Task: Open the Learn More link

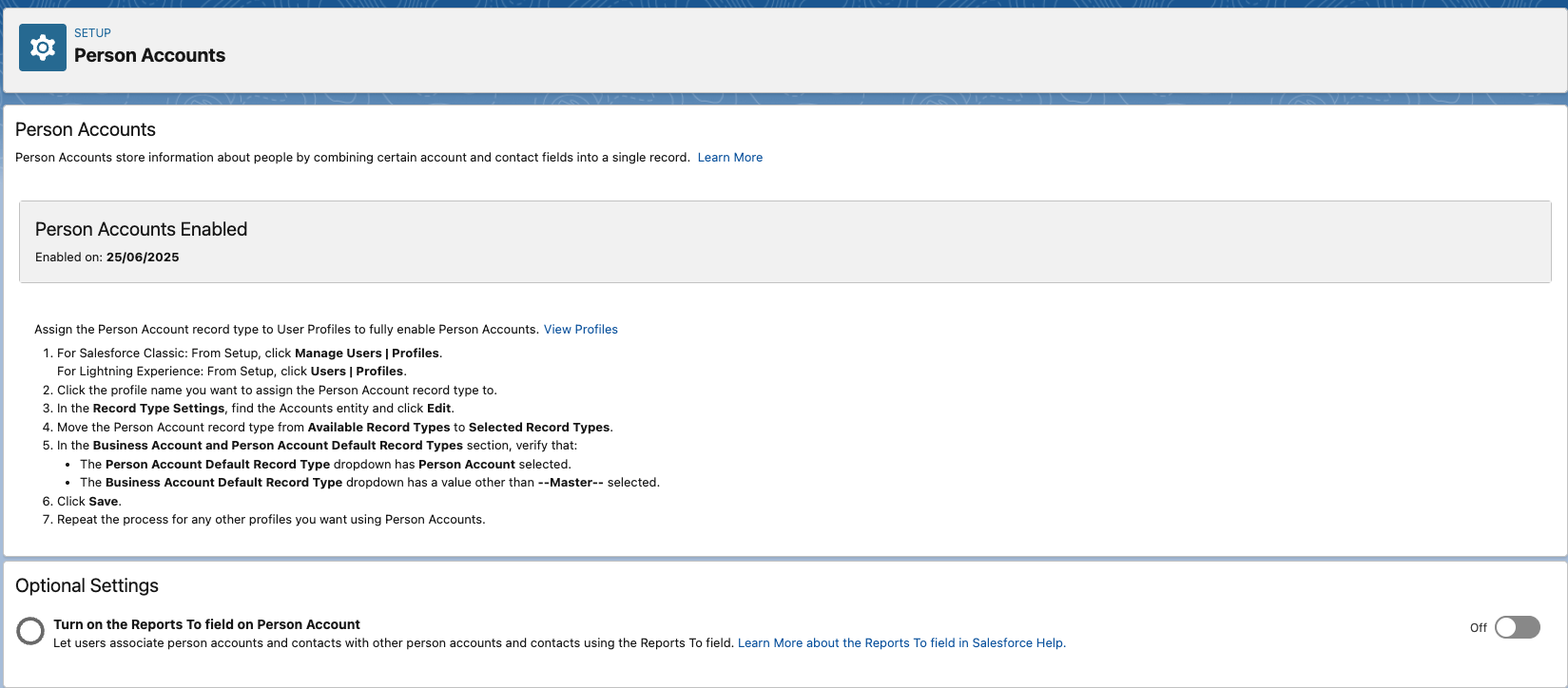Action: (x=729, y=158)
